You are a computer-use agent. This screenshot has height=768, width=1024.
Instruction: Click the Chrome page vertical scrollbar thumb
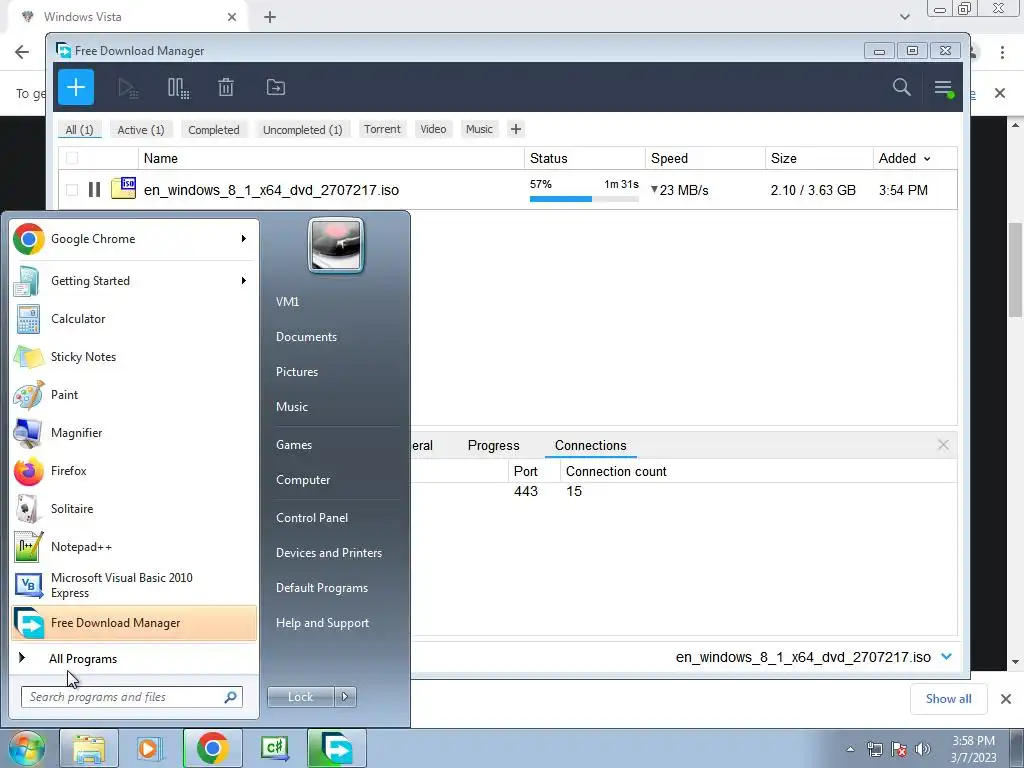coord(1016,268)
